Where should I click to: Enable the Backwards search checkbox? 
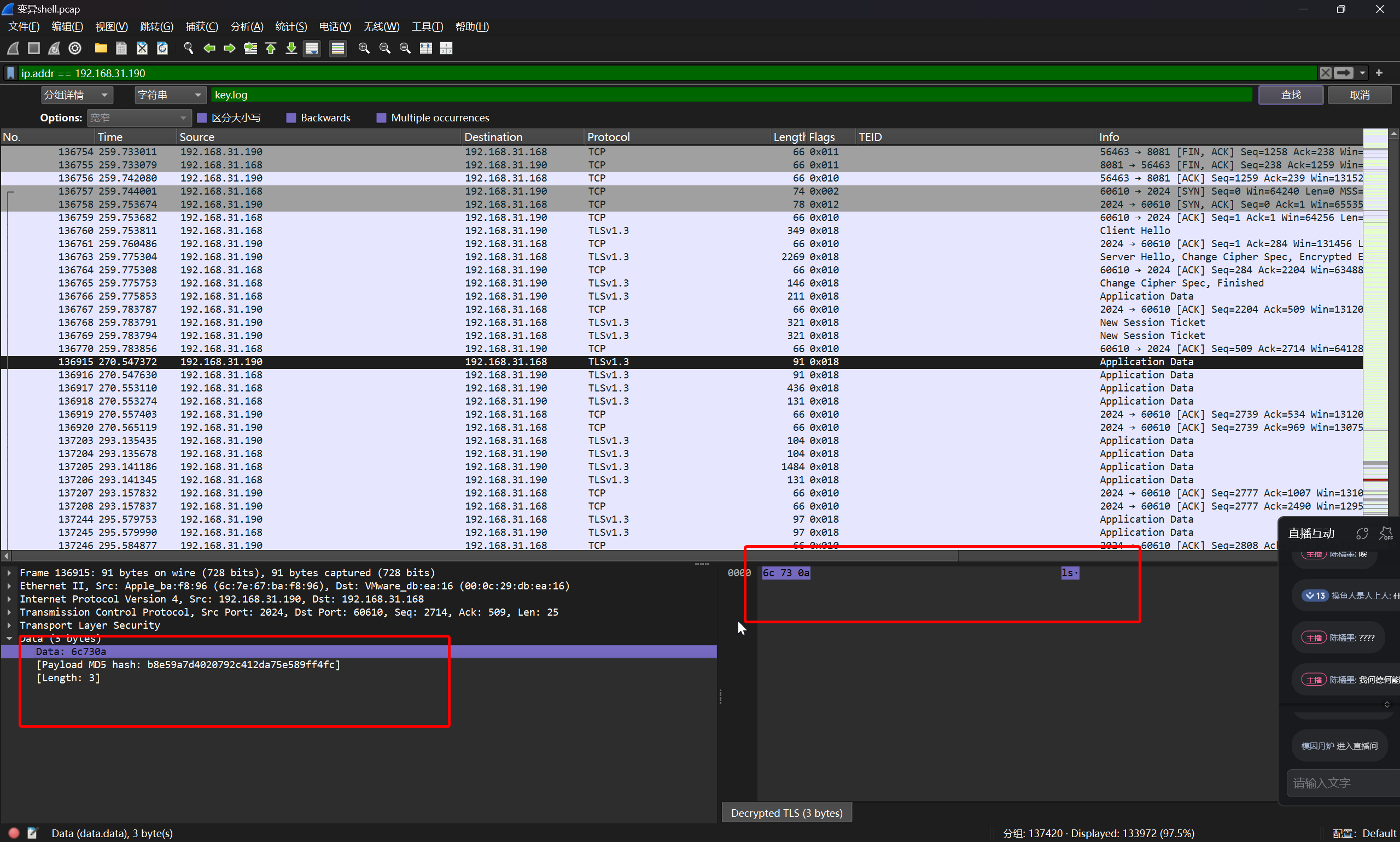291,118
